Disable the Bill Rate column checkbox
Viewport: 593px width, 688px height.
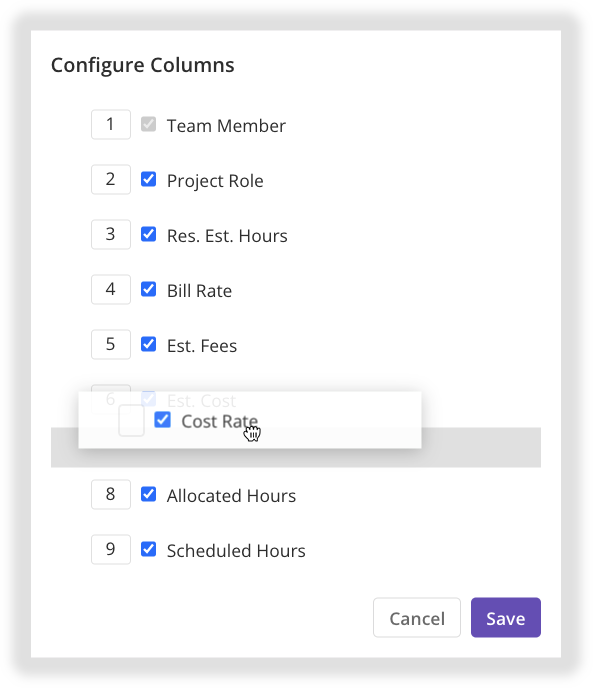click(x=148, y=290)
